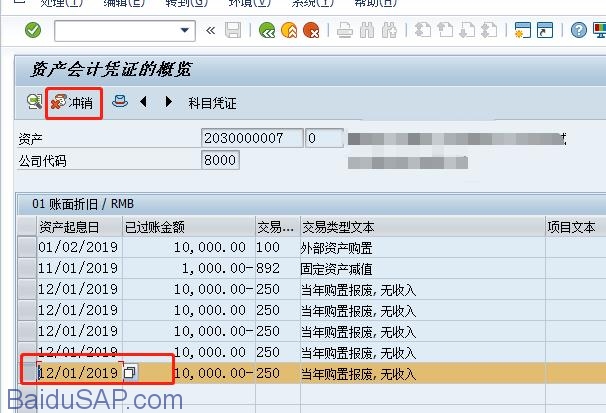Screen dimensions: 606x413
Task: Click the previous document left arrow
Action: [144, 102]
